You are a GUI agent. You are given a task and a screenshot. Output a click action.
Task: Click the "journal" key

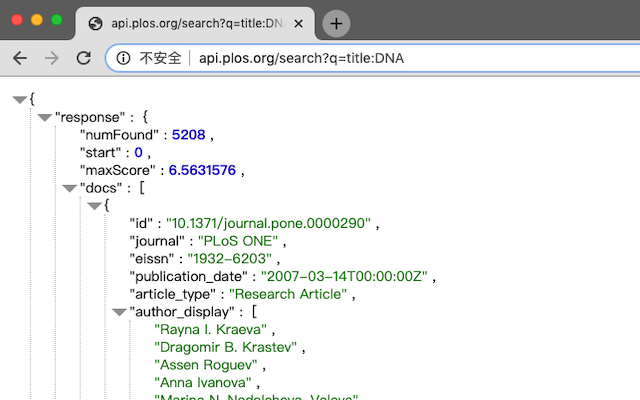(x=157, y=241)
